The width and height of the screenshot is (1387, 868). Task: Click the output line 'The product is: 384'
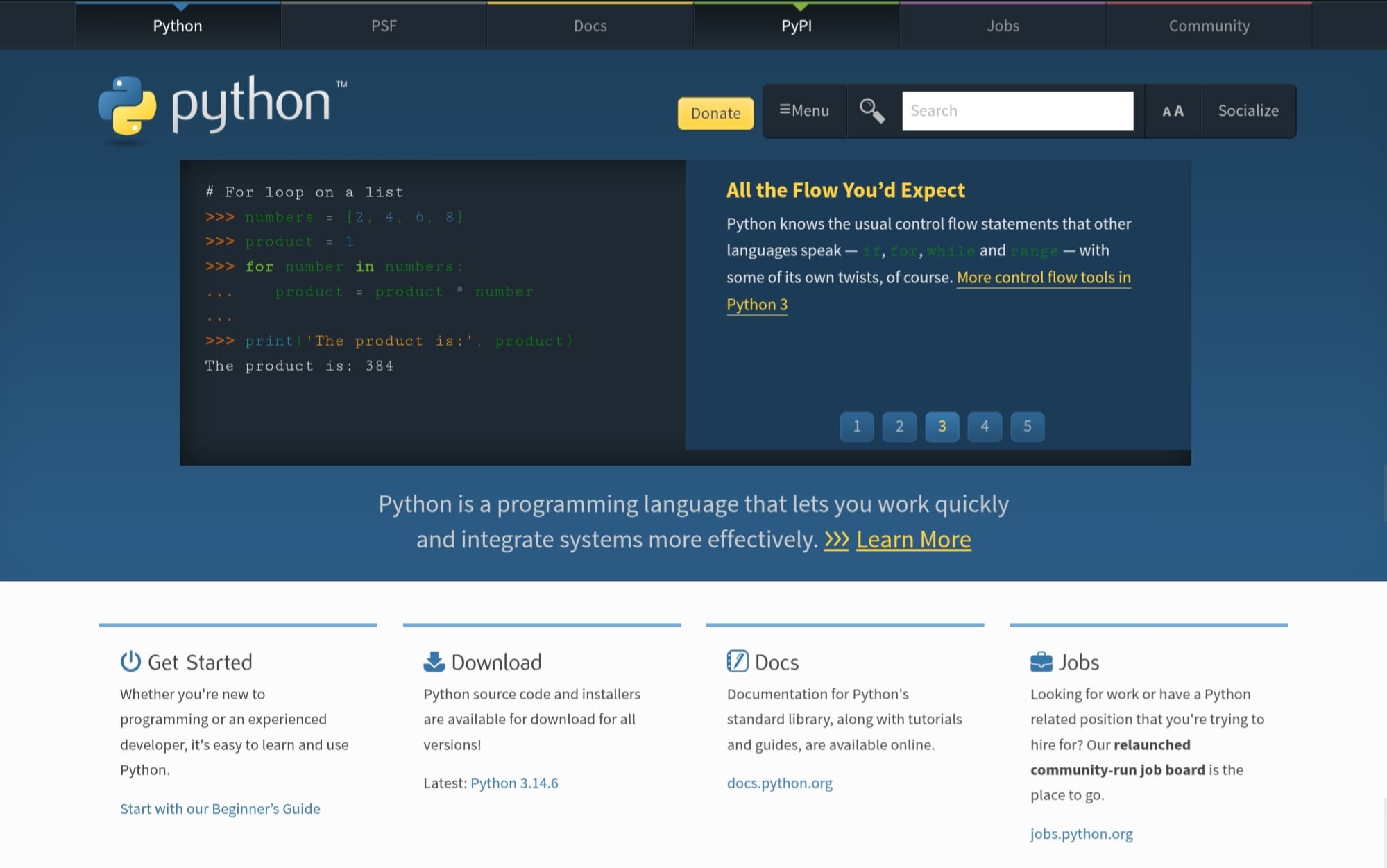[x=299, y=366]
